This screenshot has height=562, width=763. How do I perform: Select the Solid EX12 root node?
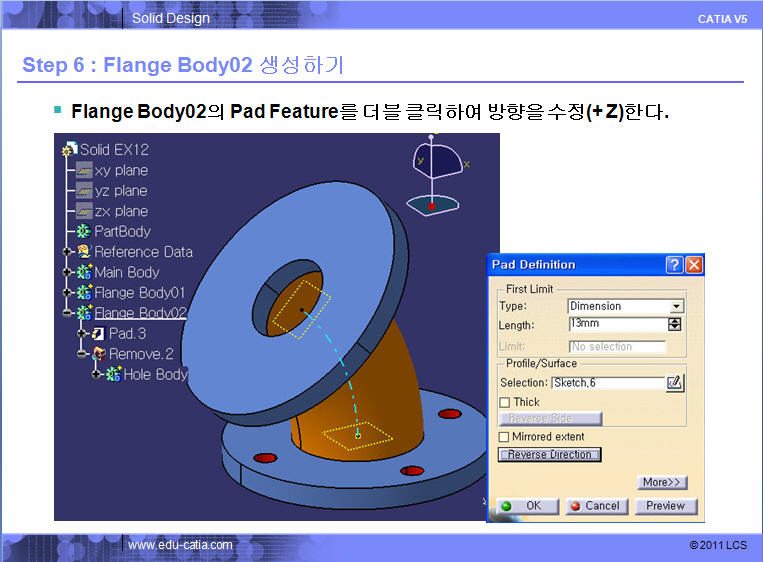click(113, 150)
